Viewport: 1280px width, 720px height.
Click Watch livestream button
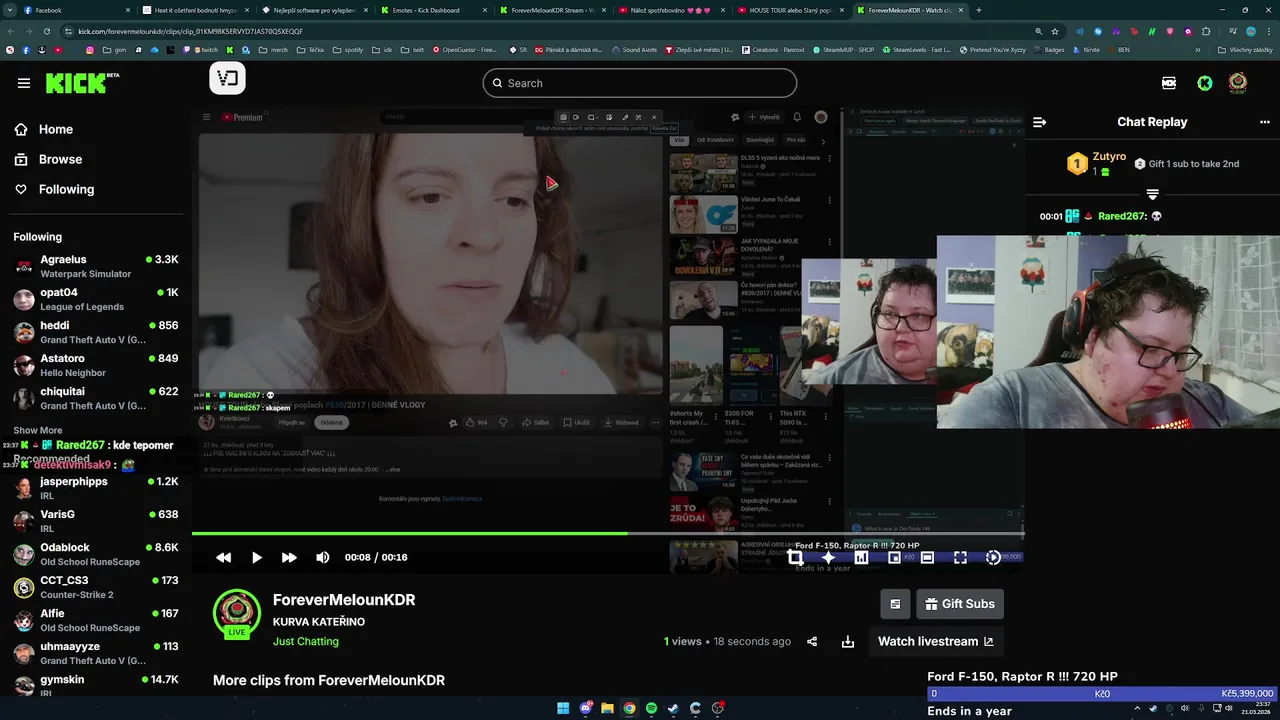tap(936, 642)
